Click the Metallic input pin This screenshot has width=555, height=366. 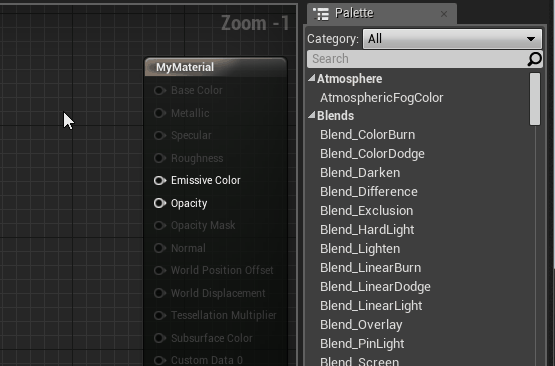click(160, 113)
